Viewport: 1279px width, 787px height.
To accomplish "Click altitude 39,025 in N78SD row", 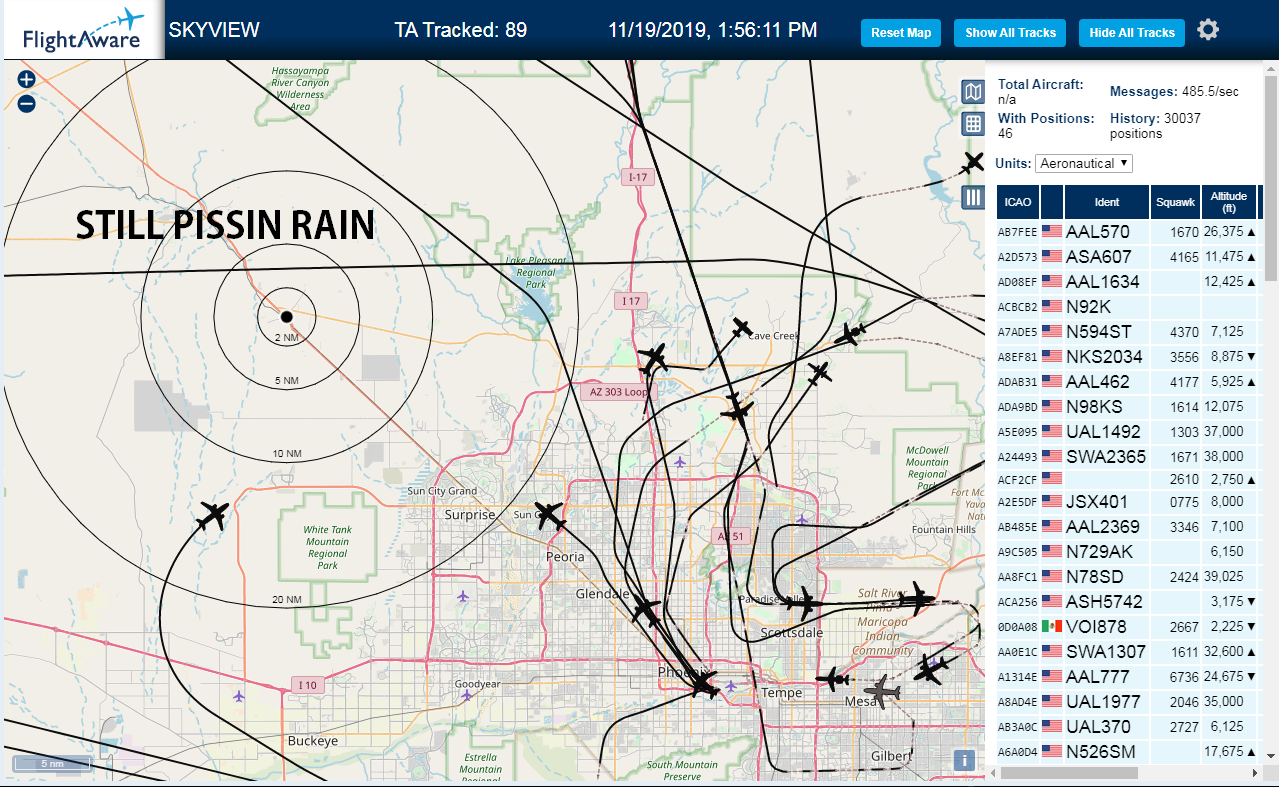I will click(1224, 577).
